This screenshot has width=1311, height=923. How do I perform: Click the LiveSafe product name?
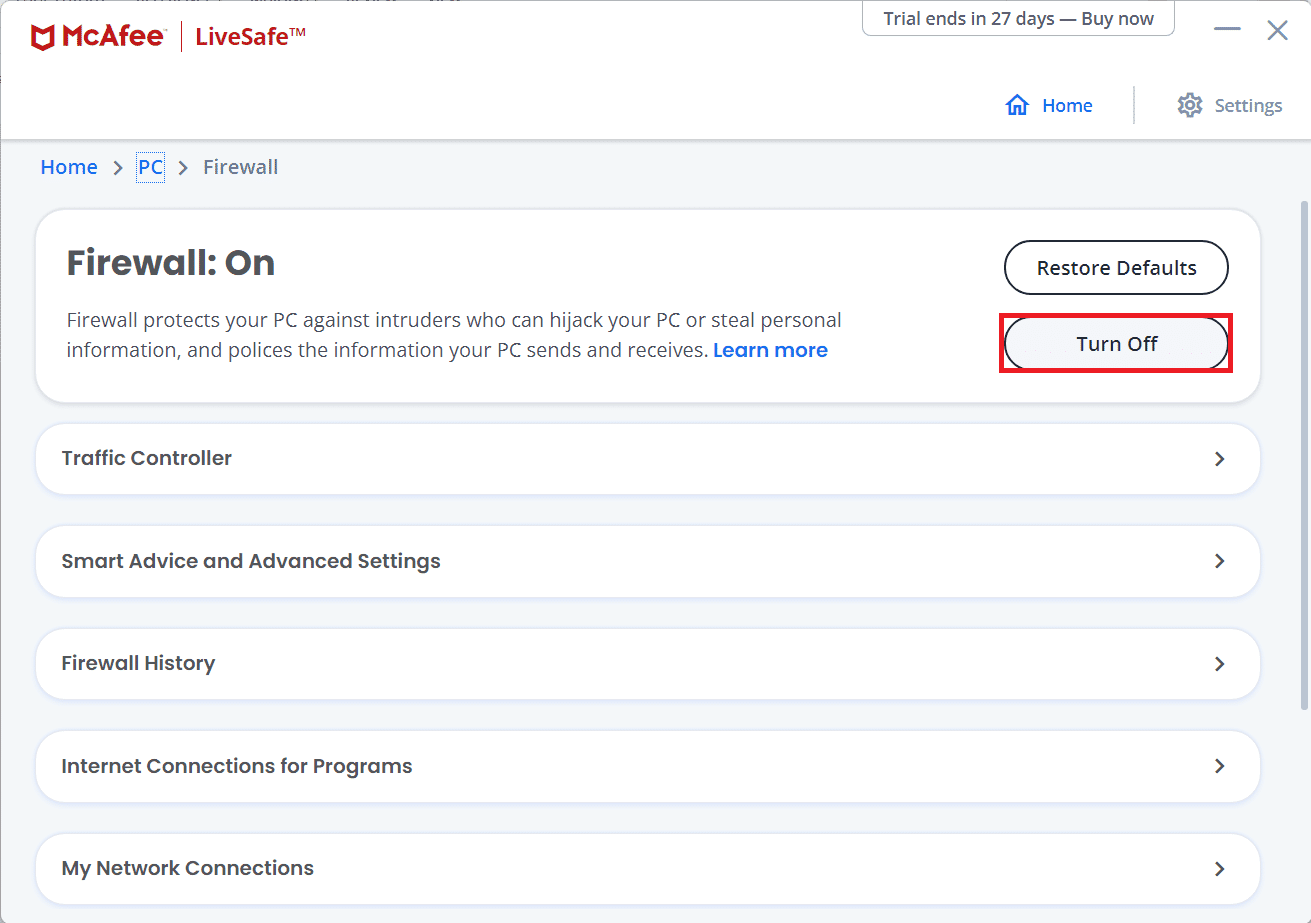point(248,35)
